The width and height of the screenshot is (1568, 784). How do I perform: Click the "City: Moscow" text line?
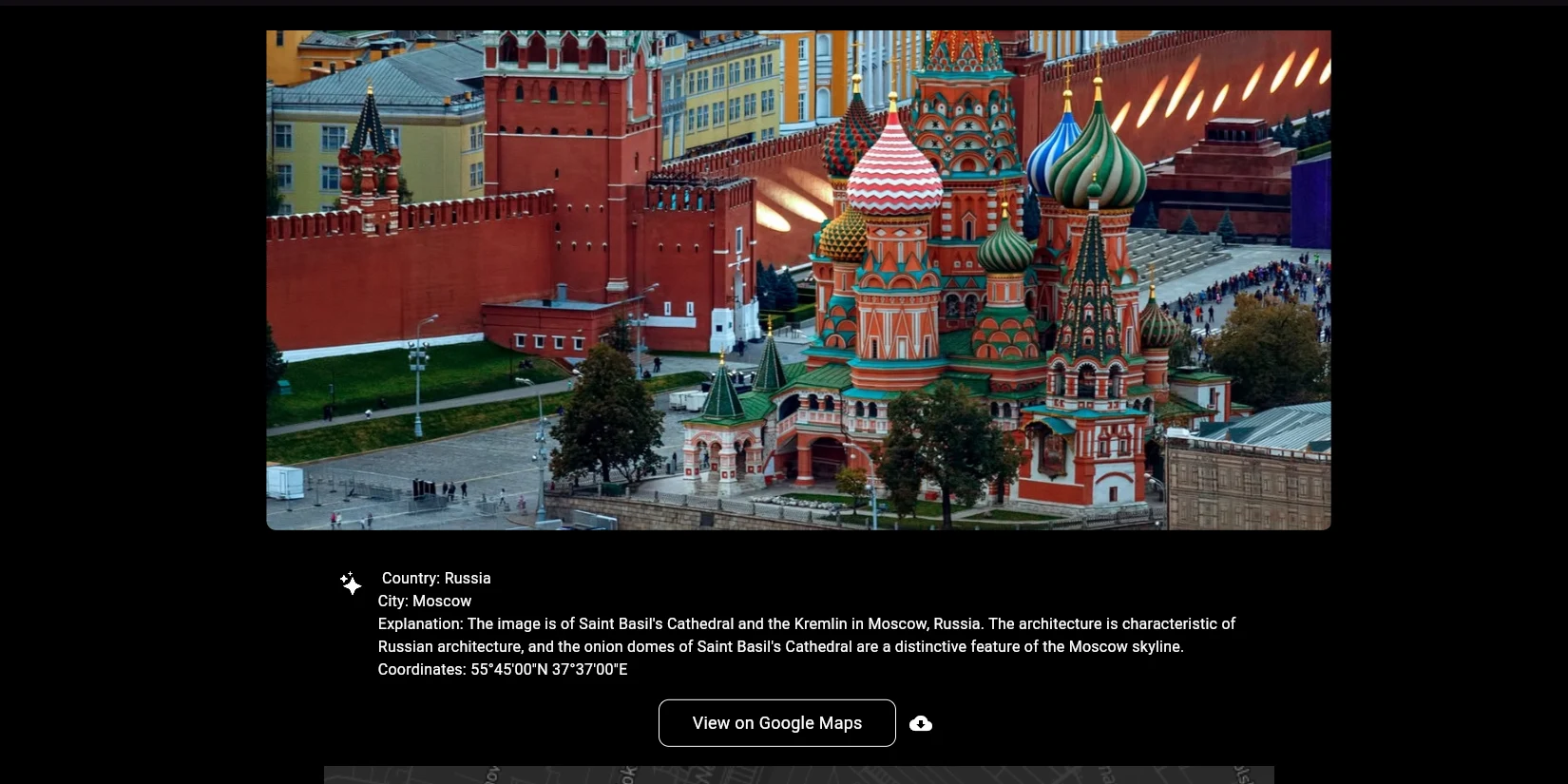pos(425,601)
